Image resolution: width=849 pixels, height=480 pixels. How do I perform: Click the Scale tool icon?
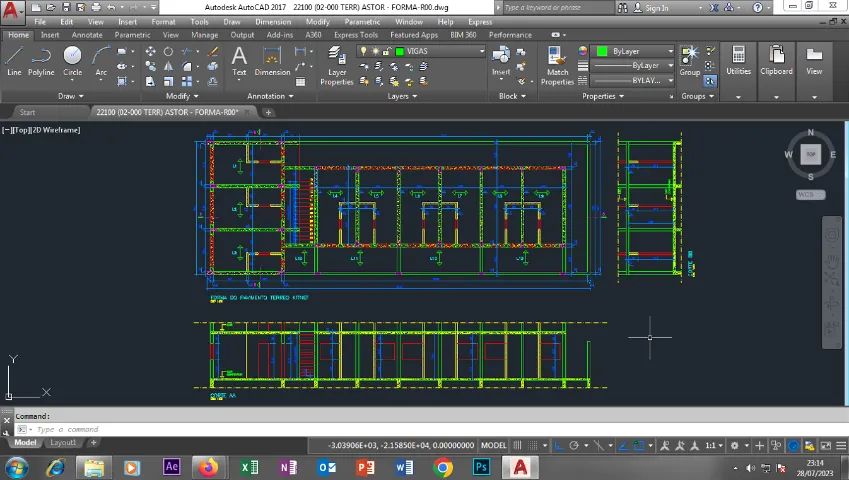[168, 81]
